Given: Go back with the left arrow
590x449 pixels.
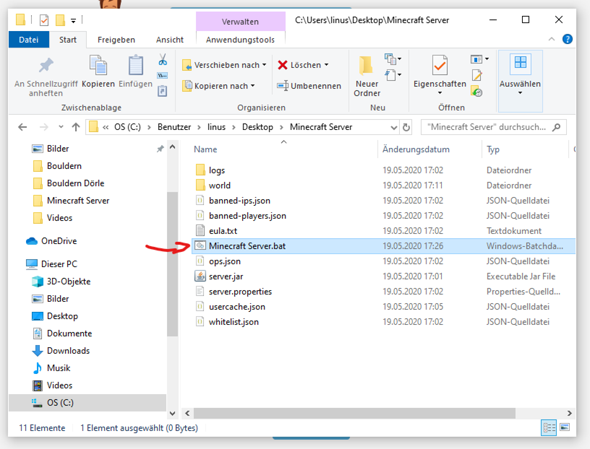Looking at the screenshot, I should (x=23, y=127).
